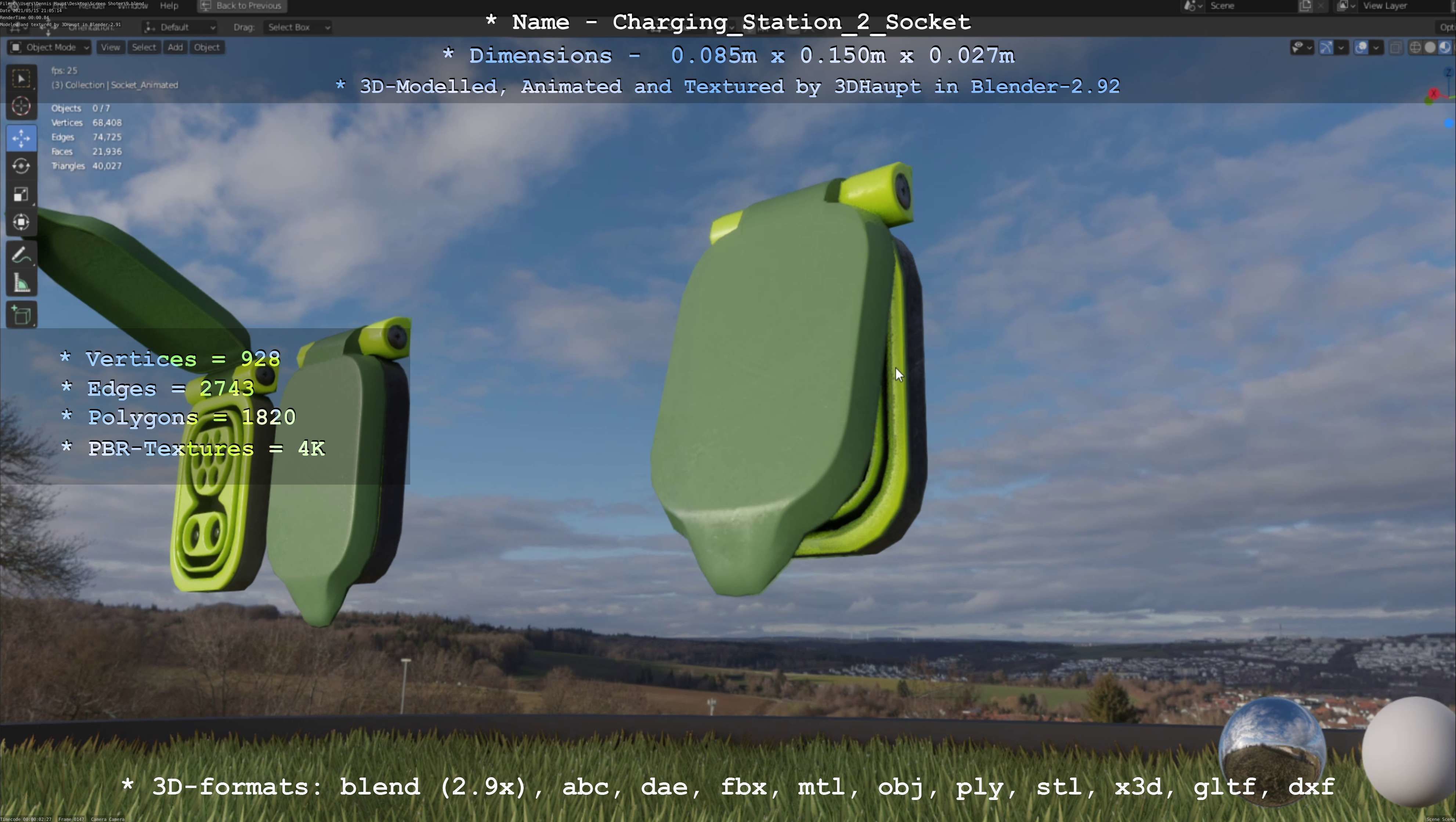The image size is (1456, 822).
Task: Open the Select menu
Action: pyautogui.click(x=144, y=47)
